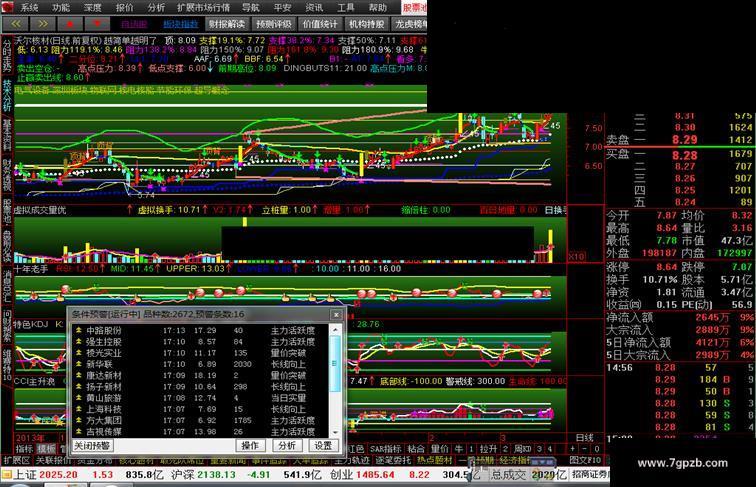Click the double-right arrow forward button

pyautogui.click(x=42, y=24)
